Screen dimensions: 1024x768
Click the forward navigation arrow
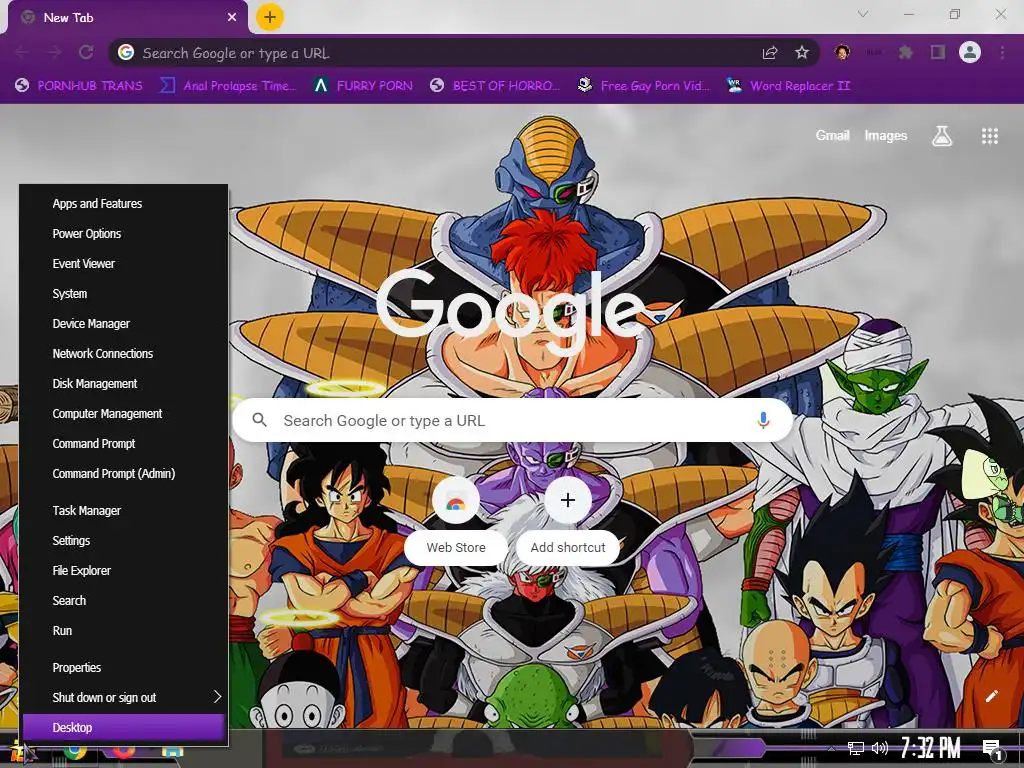[x=54, y=52]
